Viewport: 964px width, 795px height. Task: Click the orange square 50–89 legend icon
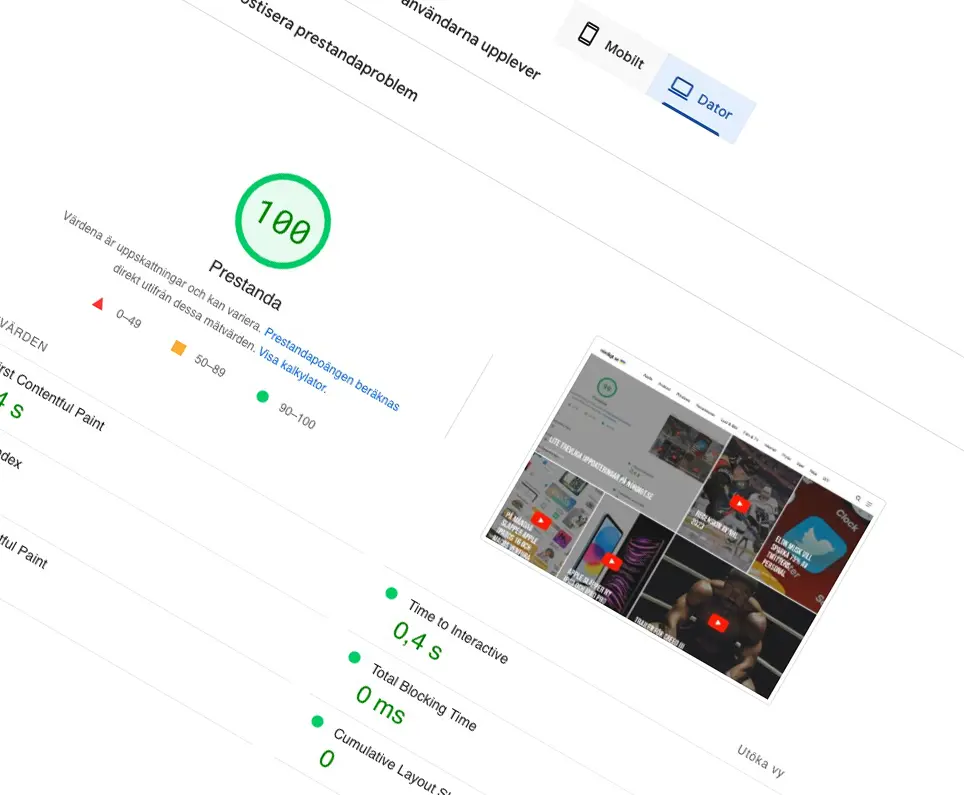coord(179,348)
